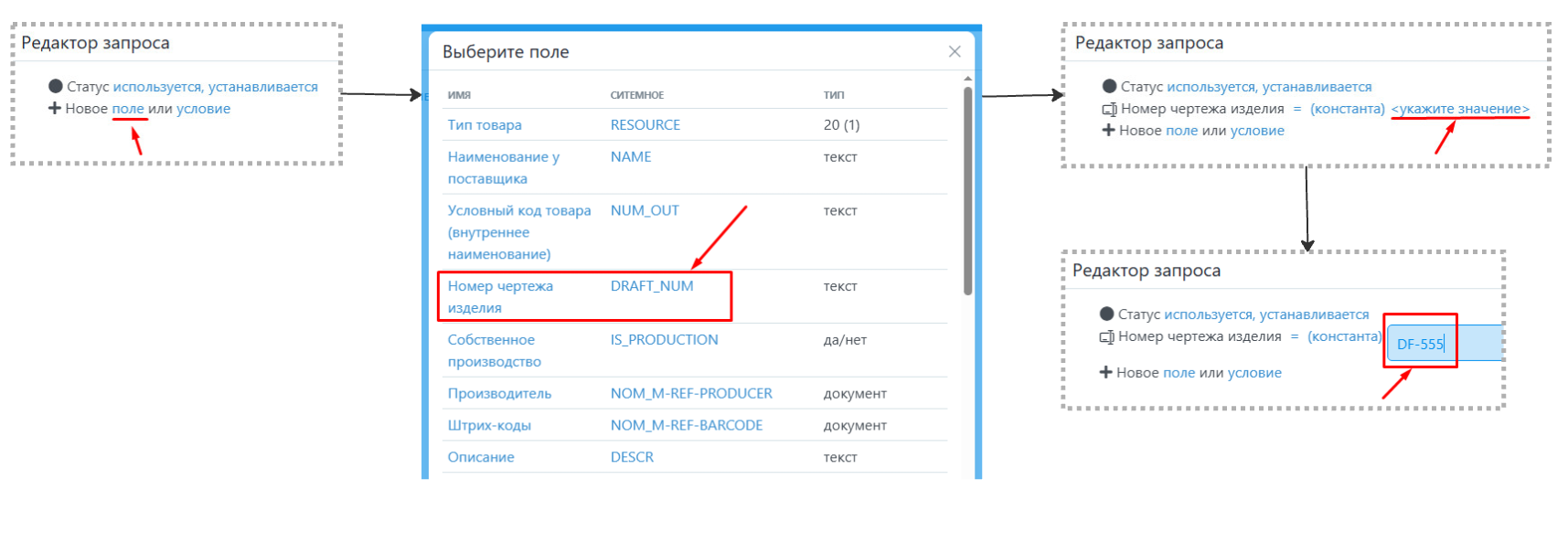Image resolution: width=1568 pixels, height=543 pixels.
Task: Click the "<укажите значение>" placeholder
Action: click(x=1459, y=109)
